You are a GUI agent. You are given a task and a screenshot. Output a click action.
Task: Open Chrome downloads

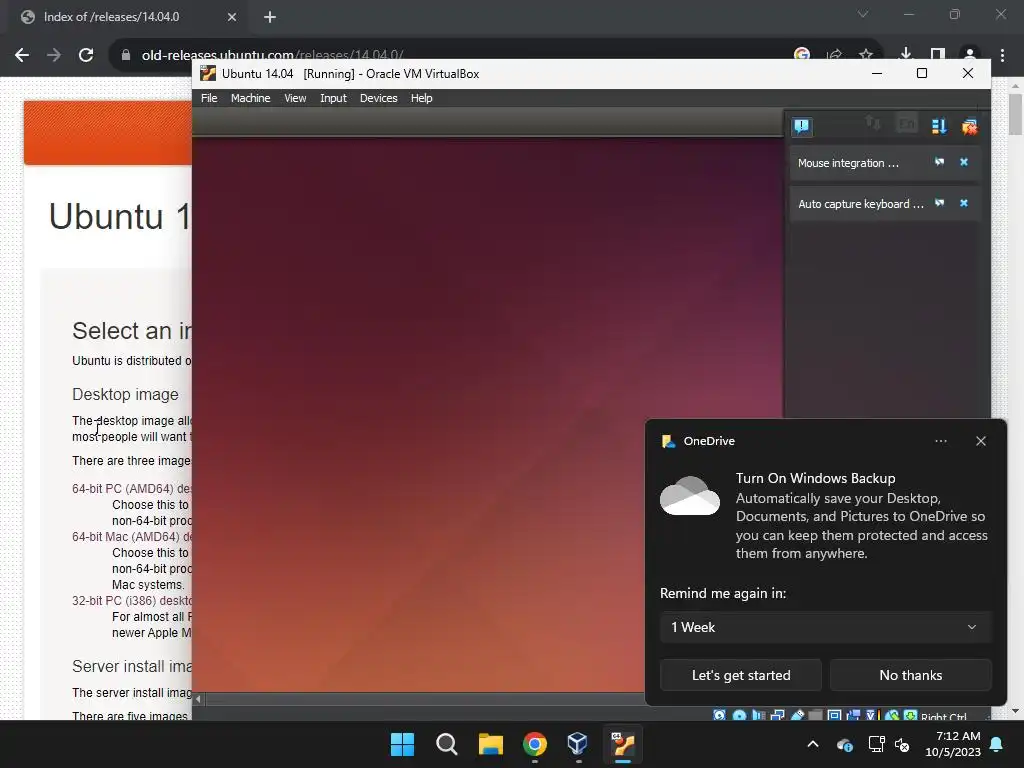905,55
